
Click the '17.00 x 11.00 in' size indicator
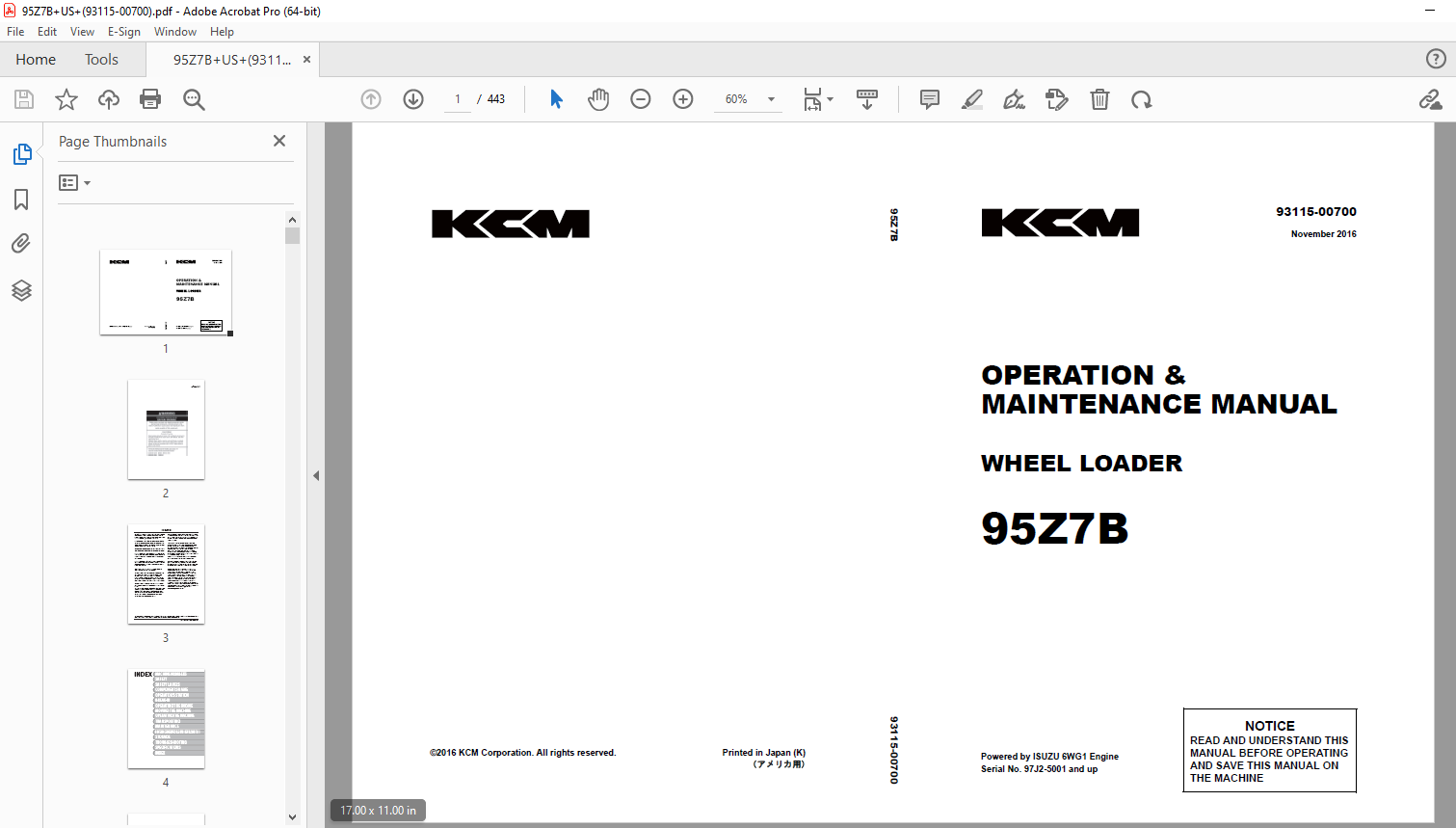(379, 811)
